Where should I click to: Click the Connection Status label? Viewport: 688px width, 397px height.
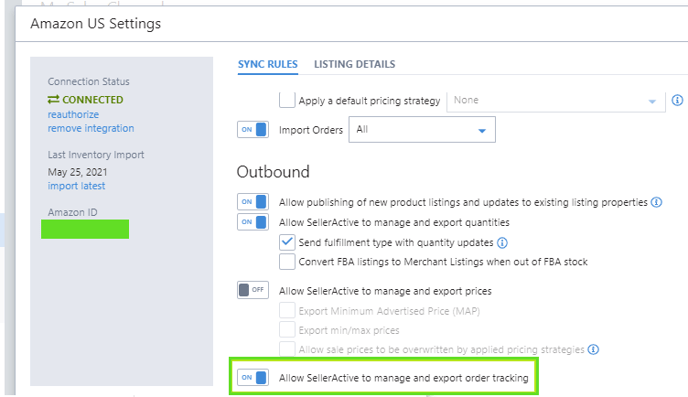89,82
